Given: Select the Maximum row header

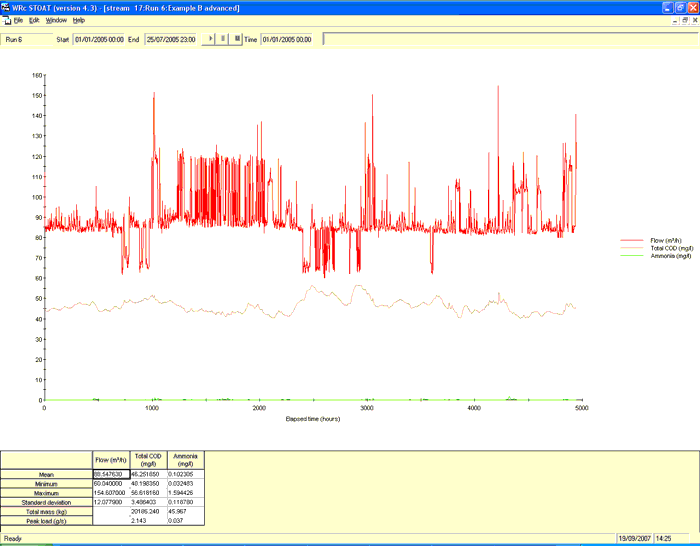Looking at the screenshot, I should pyautogui.click(x=46, y=493).
